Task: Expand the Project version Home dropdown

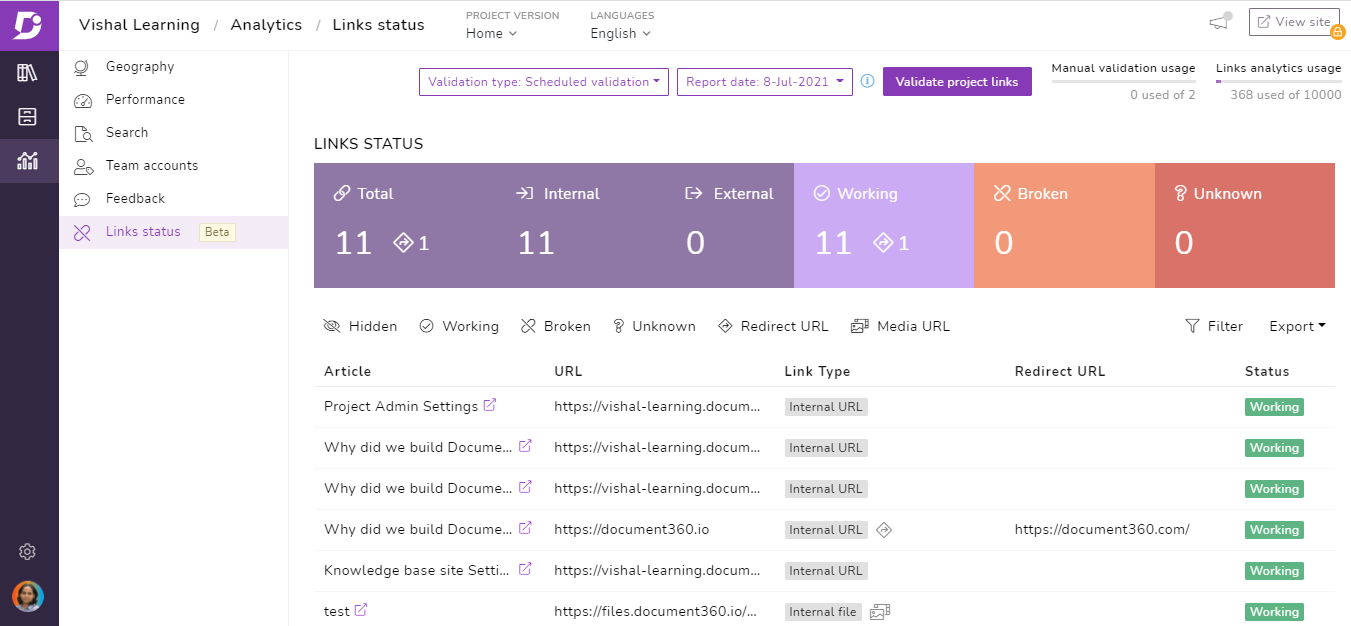Action: tap(491, 33)
